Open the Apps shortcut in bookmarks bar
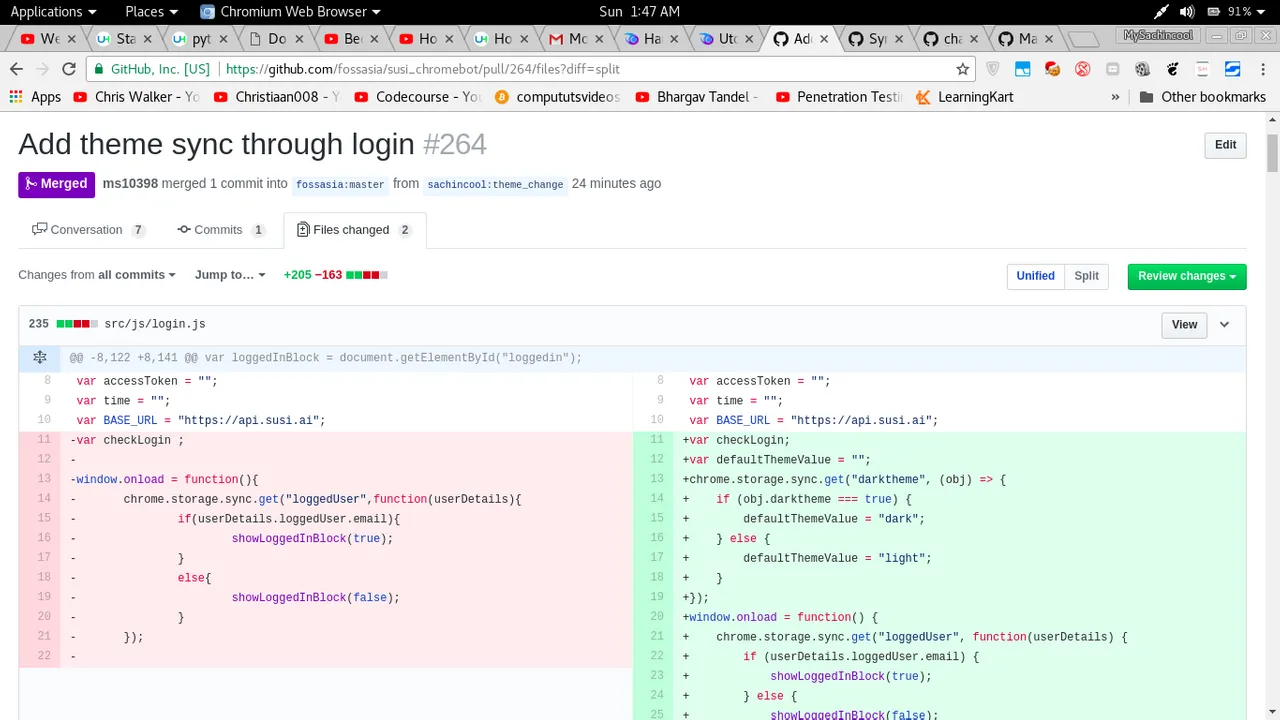Image resolution: width=1280 pixels, height=720 pixels. (x=35, y=97)
